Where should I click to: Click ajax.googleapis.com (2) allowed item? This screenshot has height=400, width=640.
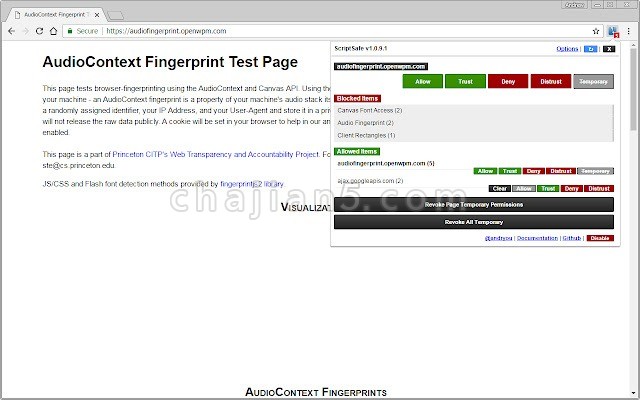point(370,180)
